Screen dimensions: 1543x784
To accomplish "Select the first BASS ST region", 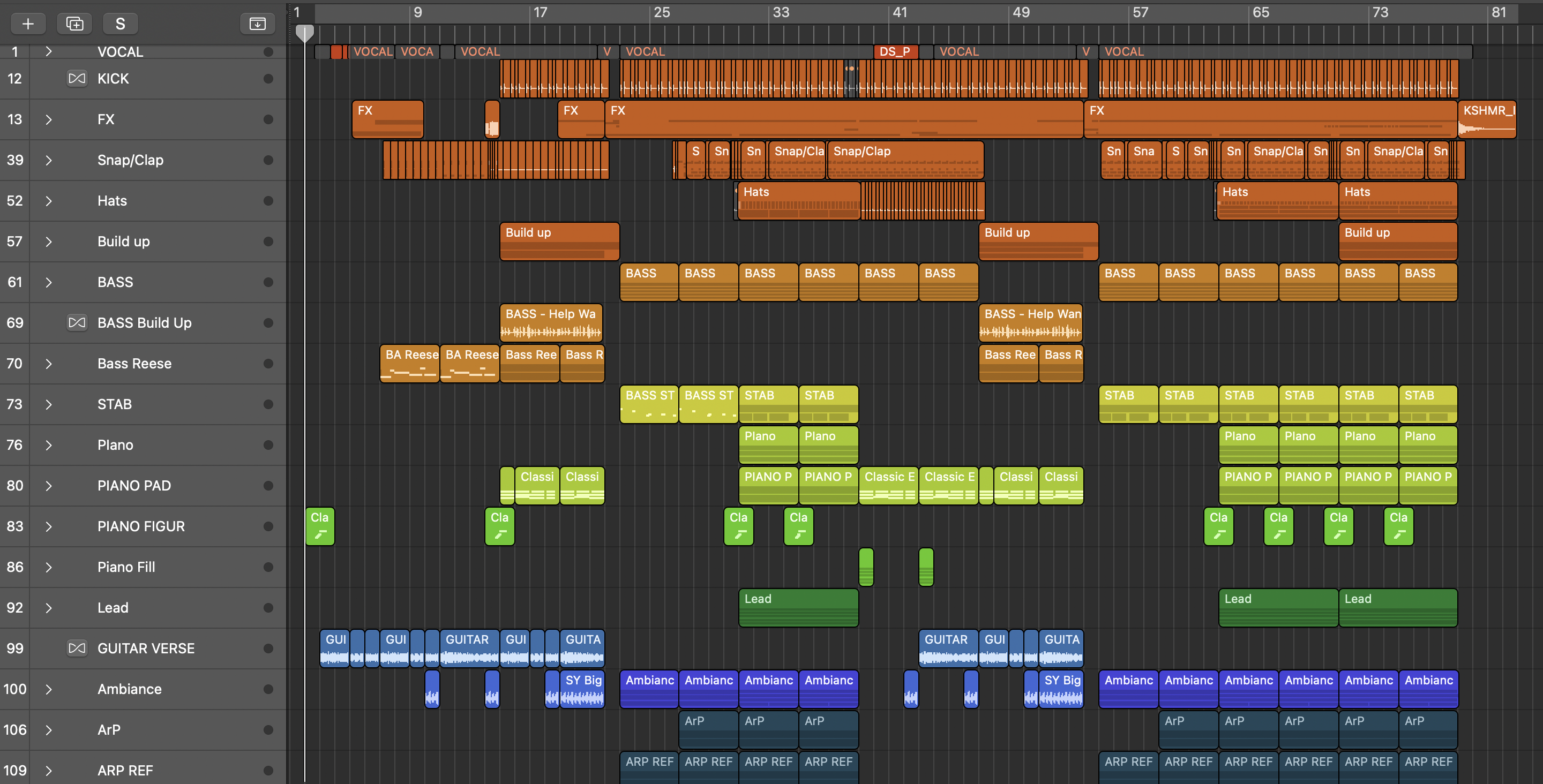I will [x=649, y=404].
